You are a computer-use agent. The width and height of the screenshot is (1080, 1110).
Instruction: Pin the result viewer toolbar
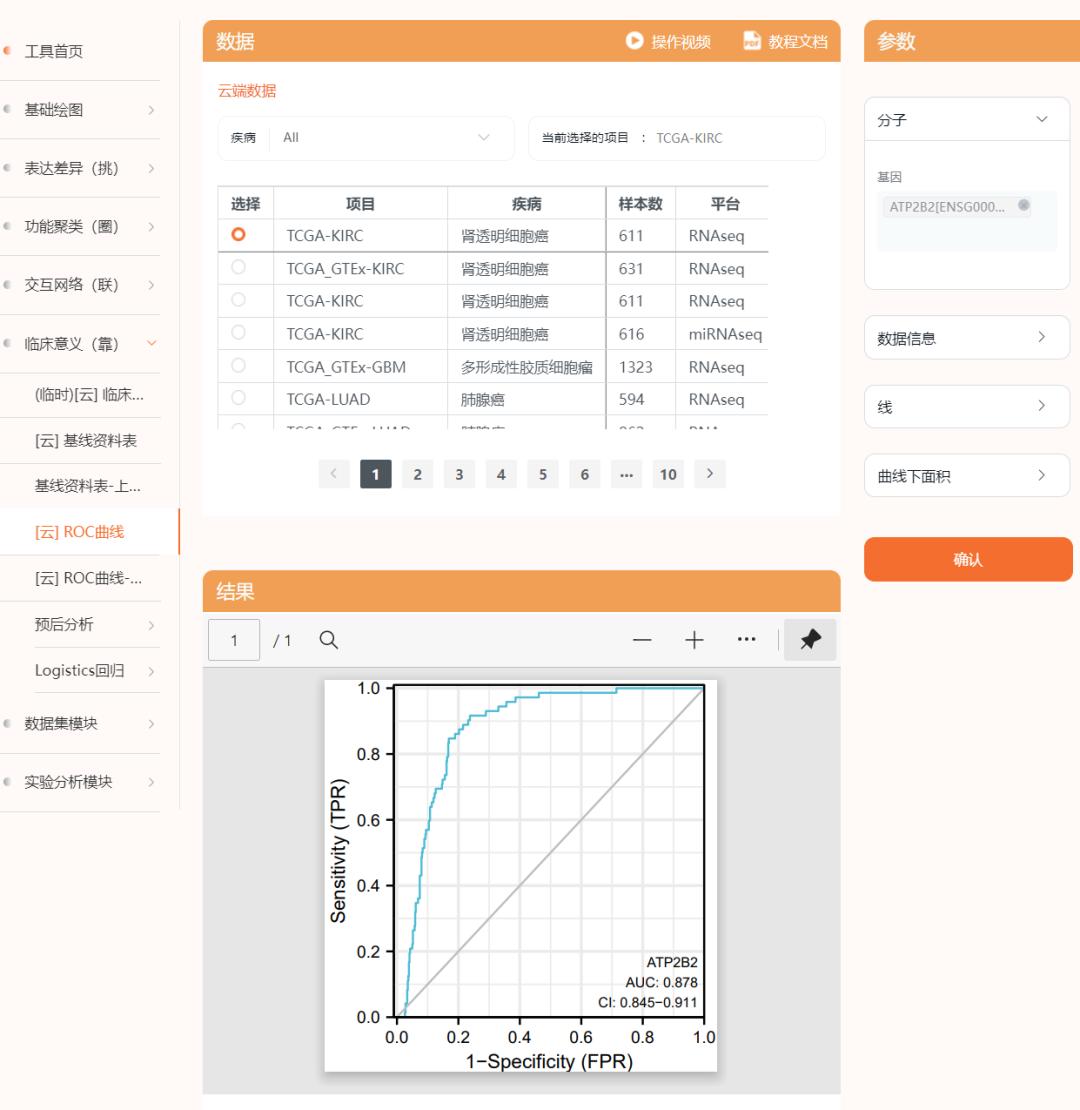pyautogui.click(x=810, y=640)
